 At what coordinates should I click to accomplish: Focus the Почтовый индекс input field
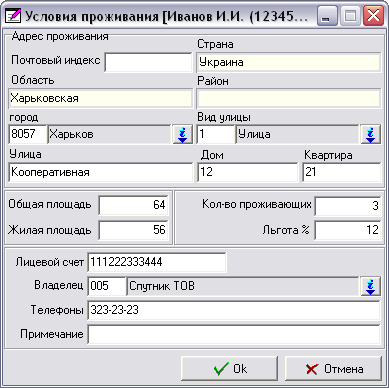click(148, 62)
